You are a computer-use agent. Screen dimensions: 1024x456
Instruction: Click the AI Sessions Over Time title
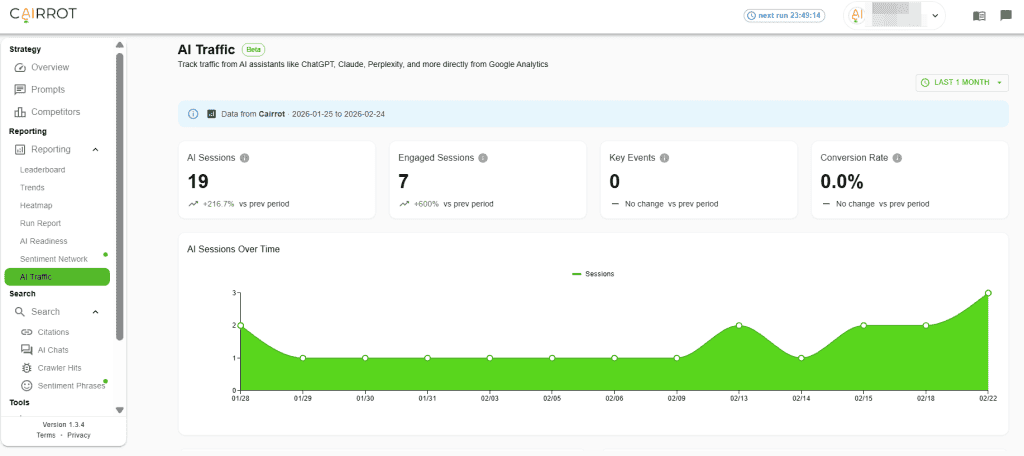[x=234, y=249]
